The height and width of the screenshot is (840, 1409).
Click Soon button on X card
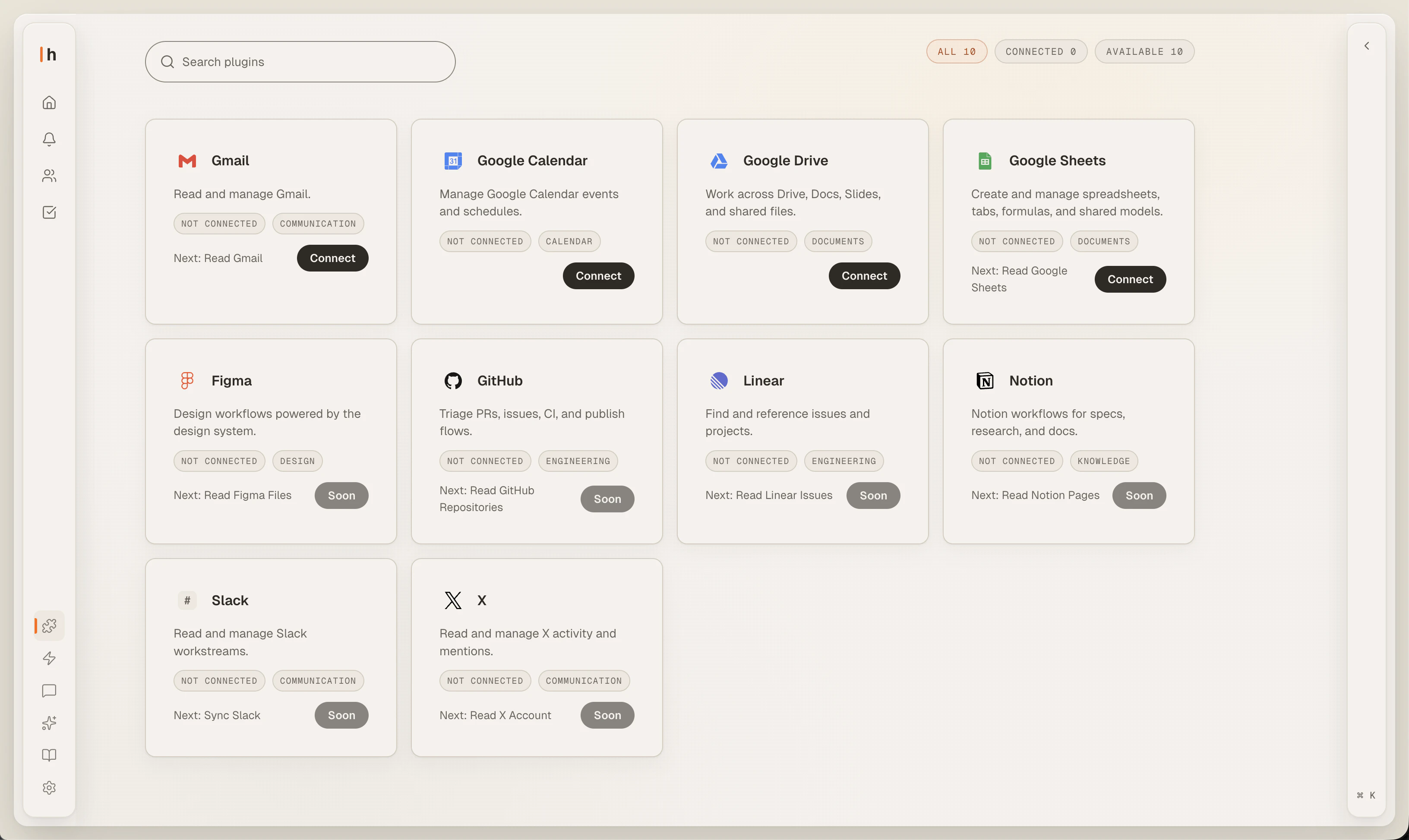click(x=607, y=716)
